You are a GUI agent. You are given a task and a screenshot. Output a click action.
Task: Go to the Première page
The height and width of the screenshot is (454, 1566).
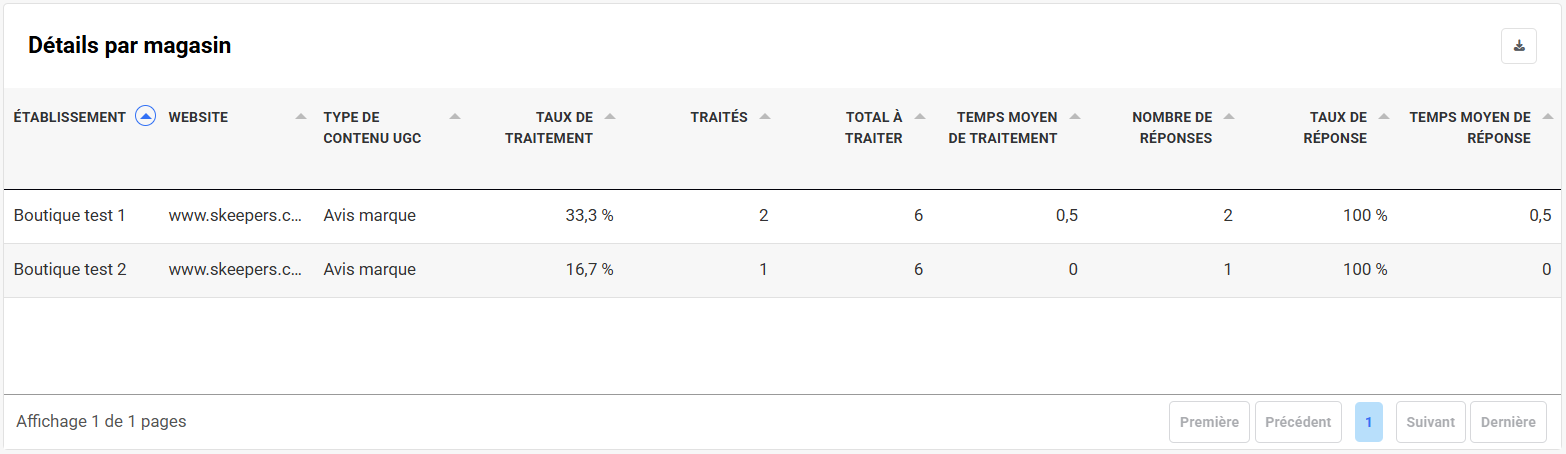[x=1209, y=422]
